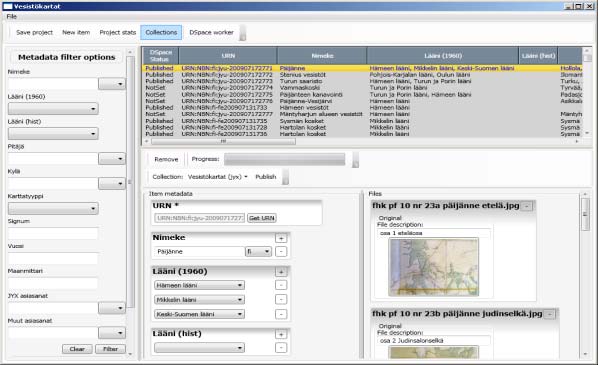598x365 pixels.
Task: Select the Vammaskoski row
Action: click(362, 88)
